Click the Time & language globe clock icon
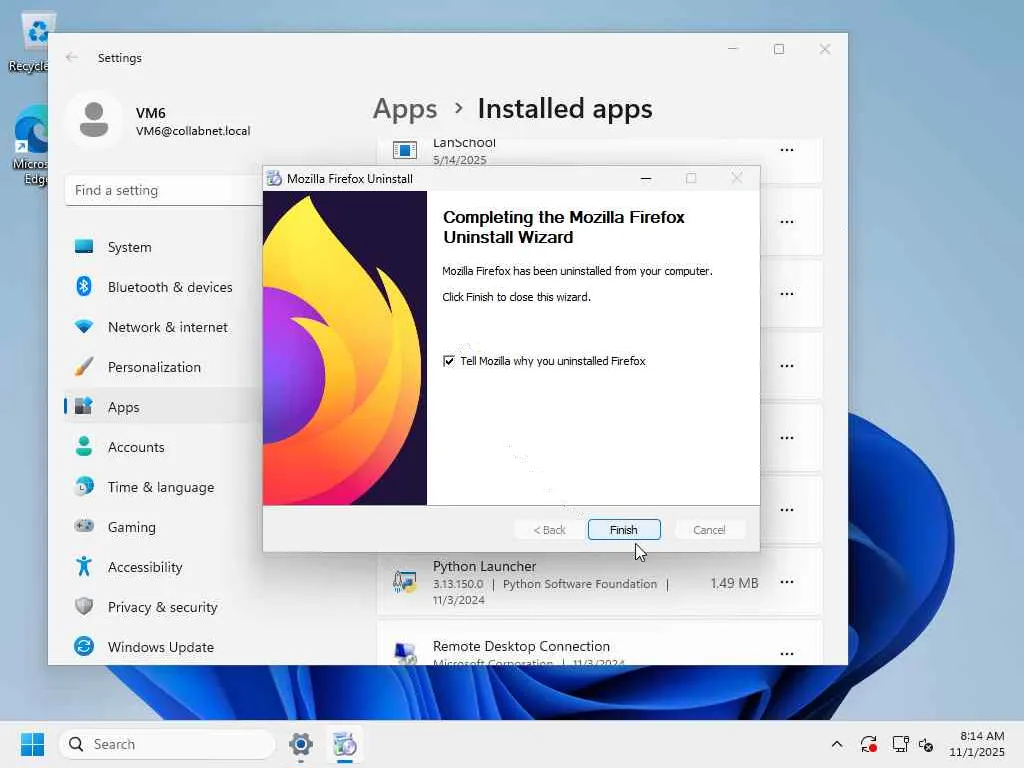Viewport: 1024px width, 768px height. tap(84, 486)
